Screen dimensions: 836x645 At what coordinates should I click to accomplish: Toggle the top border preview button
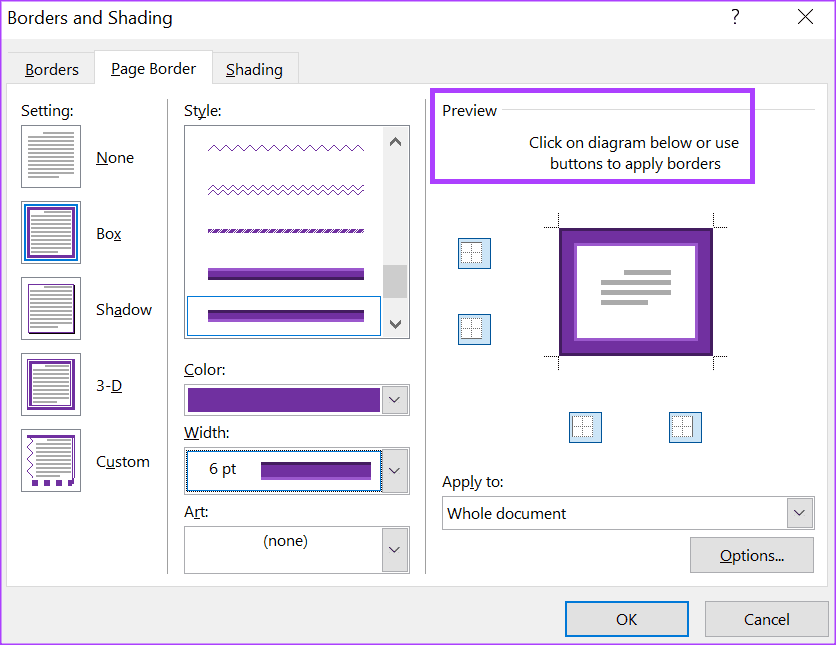pyautogui.click(x=474, y=253)
